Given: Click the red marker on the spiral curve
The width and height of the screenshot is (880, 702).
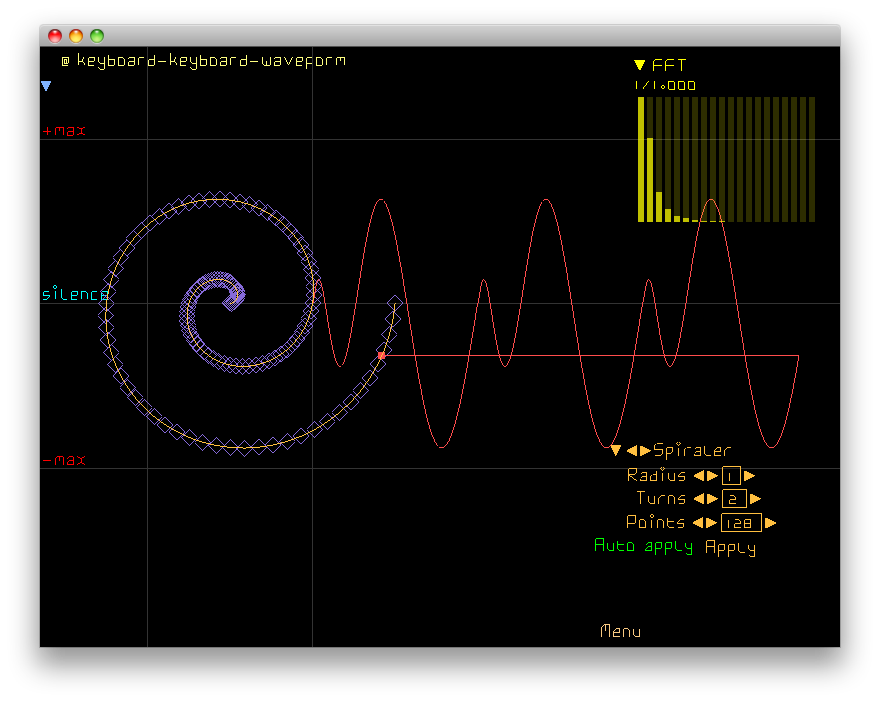Looking at the screenshot, I should coord(381,355).
